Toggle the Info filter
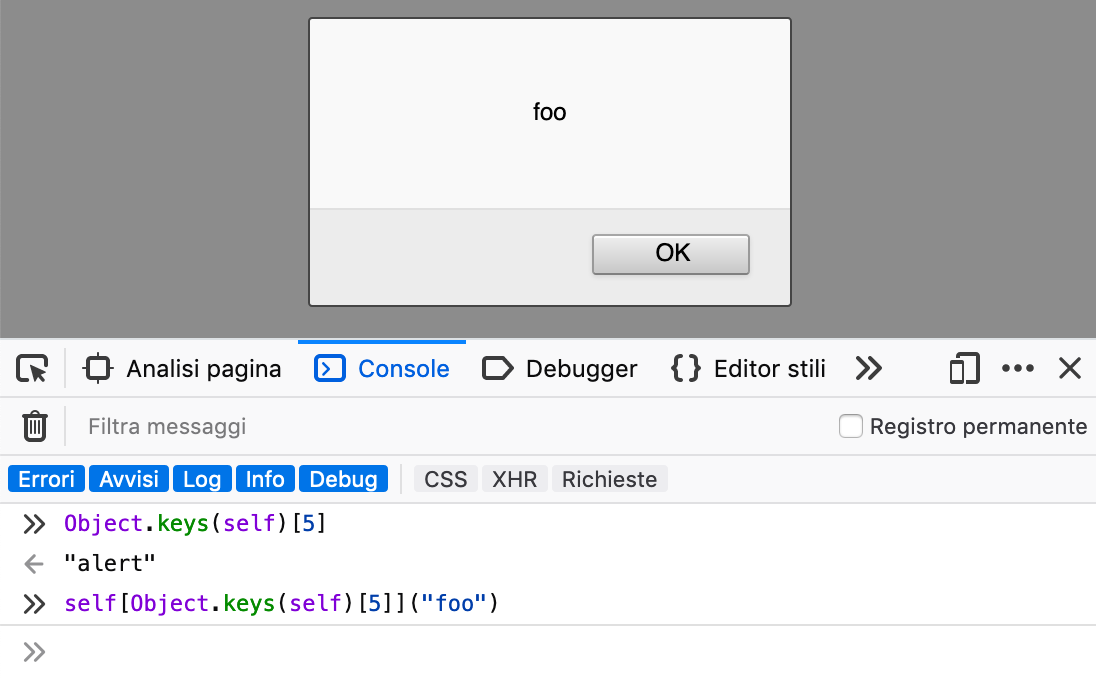This screenshot has width=1096, height=684. pyautogui.click(x=265, y=479)
